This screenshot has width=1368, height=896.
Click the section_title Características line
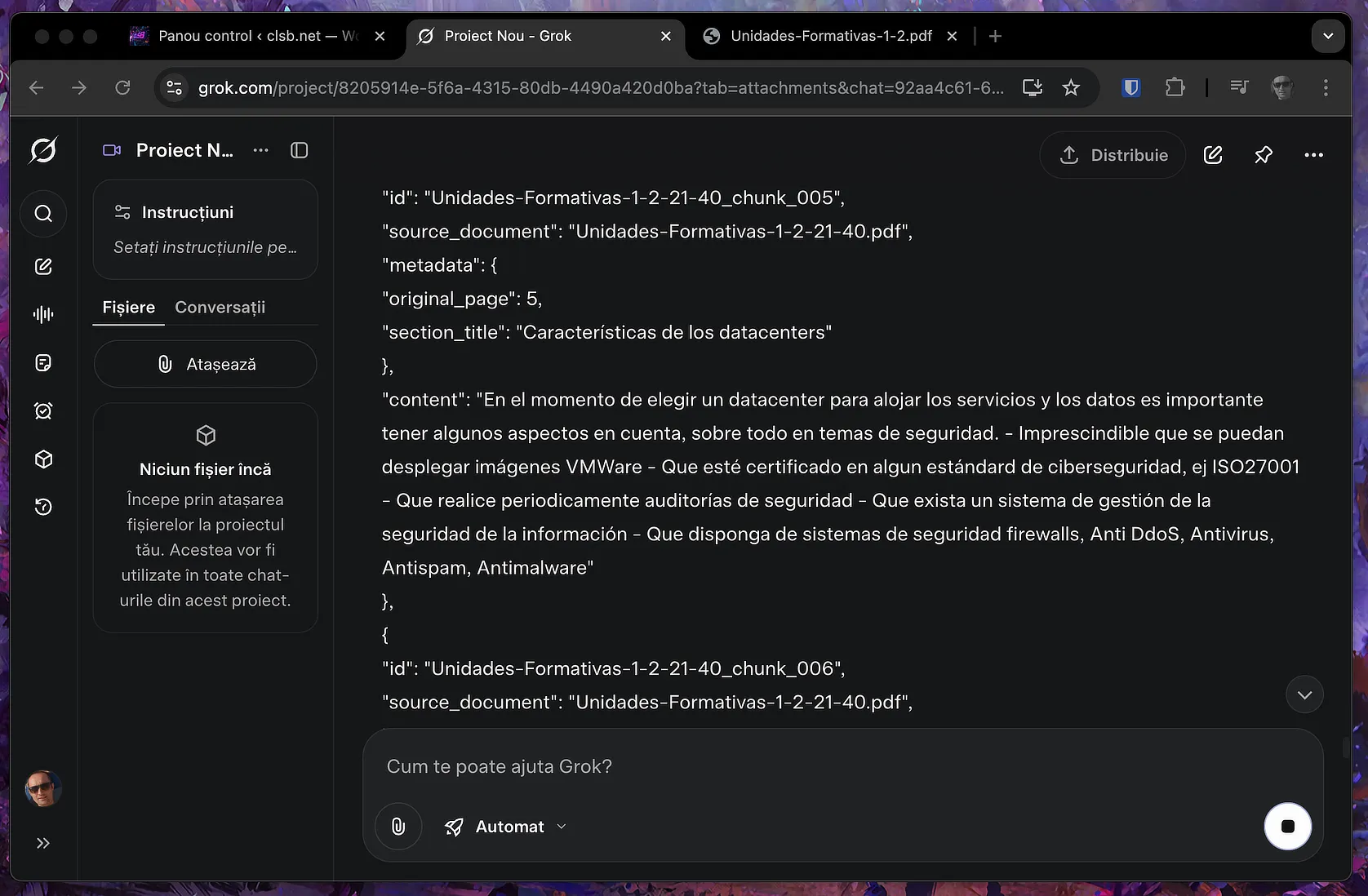pos(606,332)
